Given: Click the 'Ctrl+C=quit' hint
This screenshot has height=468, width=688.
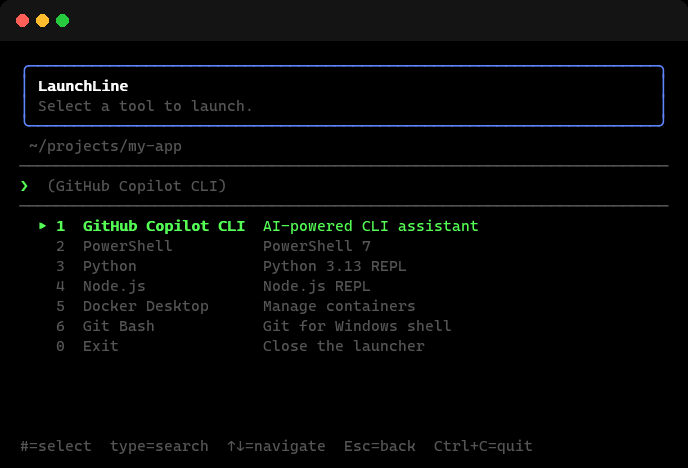Looking at the screenshot, I should [483, 446].
